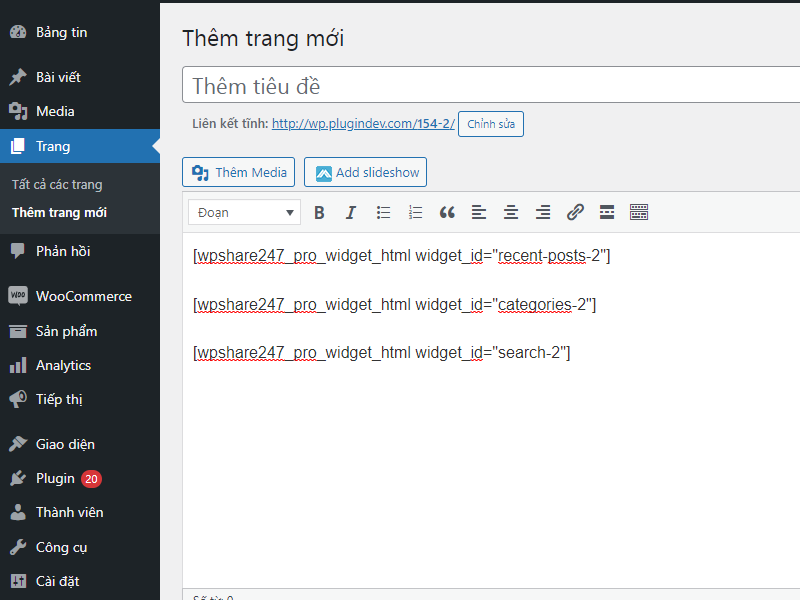Open the Đoạn paragraph format dropdown

tap(244, 212)
